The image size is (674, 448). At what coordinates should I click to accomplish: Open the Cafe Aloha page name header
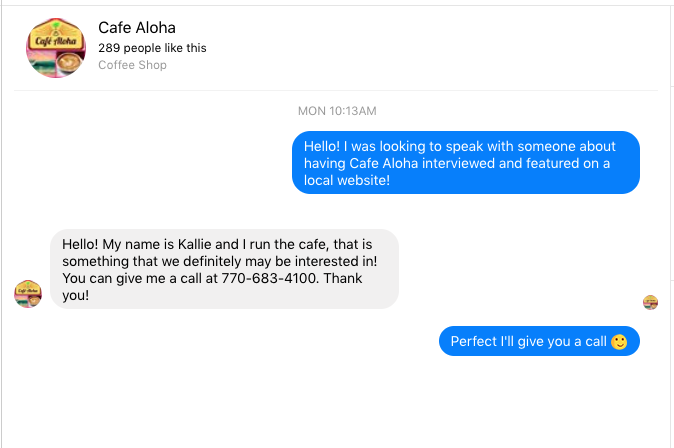click(x=137, y=28)
